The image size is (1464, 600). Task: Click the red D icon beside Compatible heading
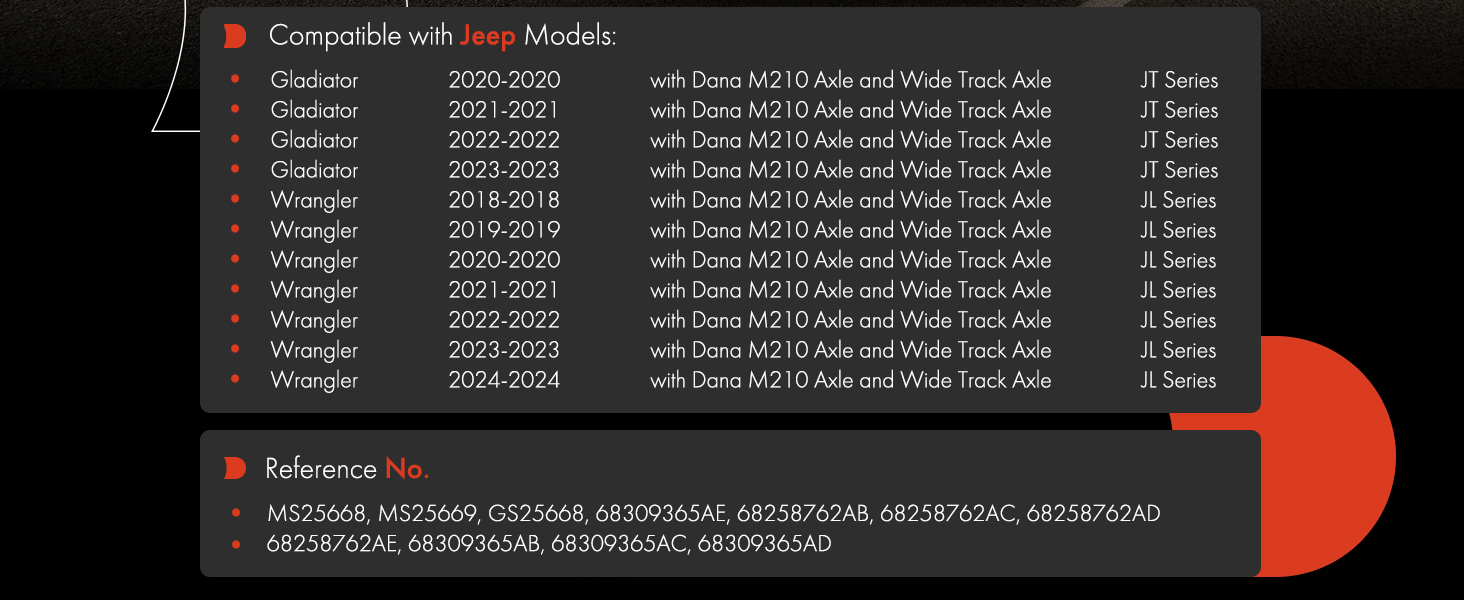[x=235, y=37]
